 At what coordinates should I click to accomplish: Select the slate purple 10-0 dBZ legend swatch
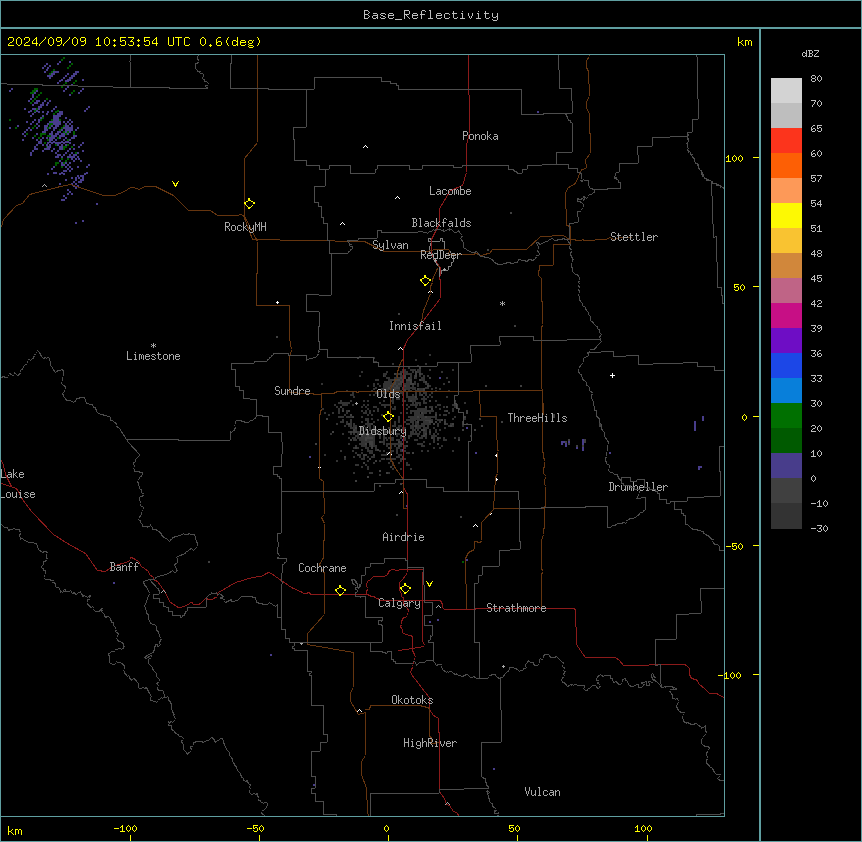tap(786, 466)
